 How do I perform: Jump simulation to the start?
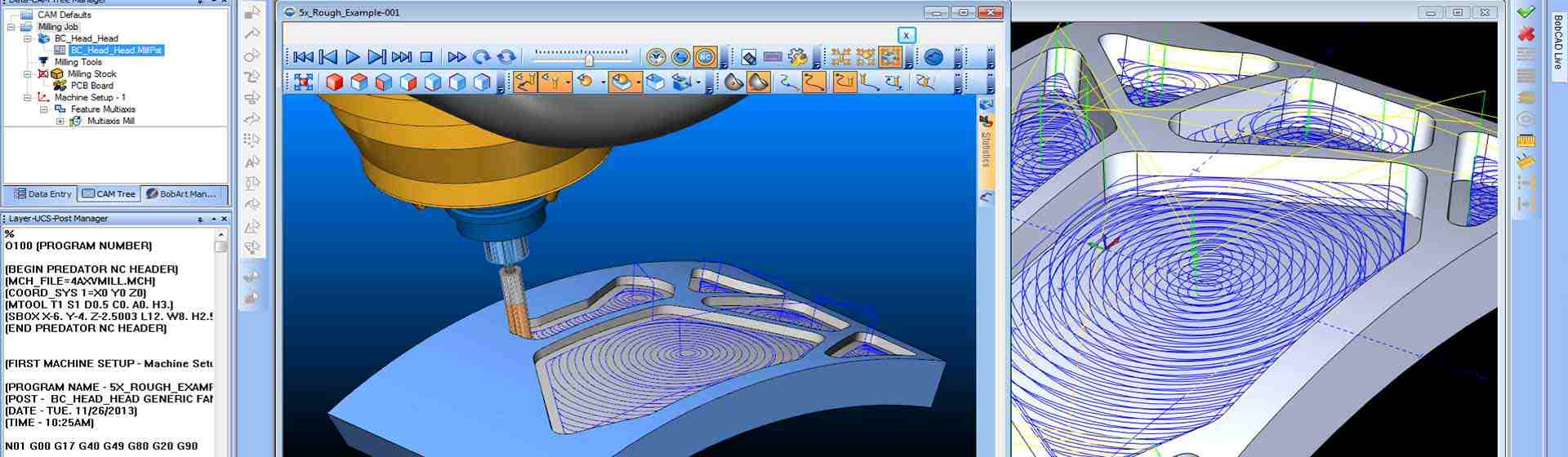[x=303, y=57]
